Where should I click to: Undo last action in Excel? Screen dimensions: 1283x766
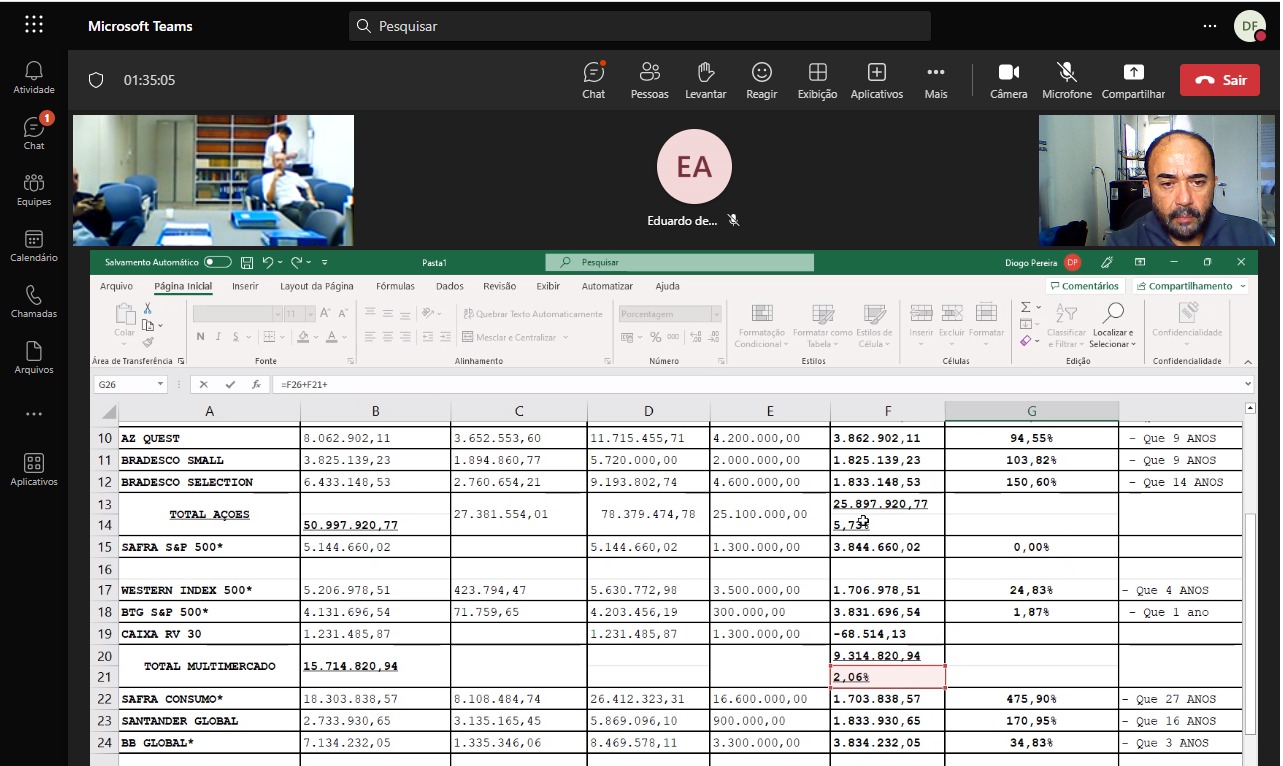[x=267, y=262]
